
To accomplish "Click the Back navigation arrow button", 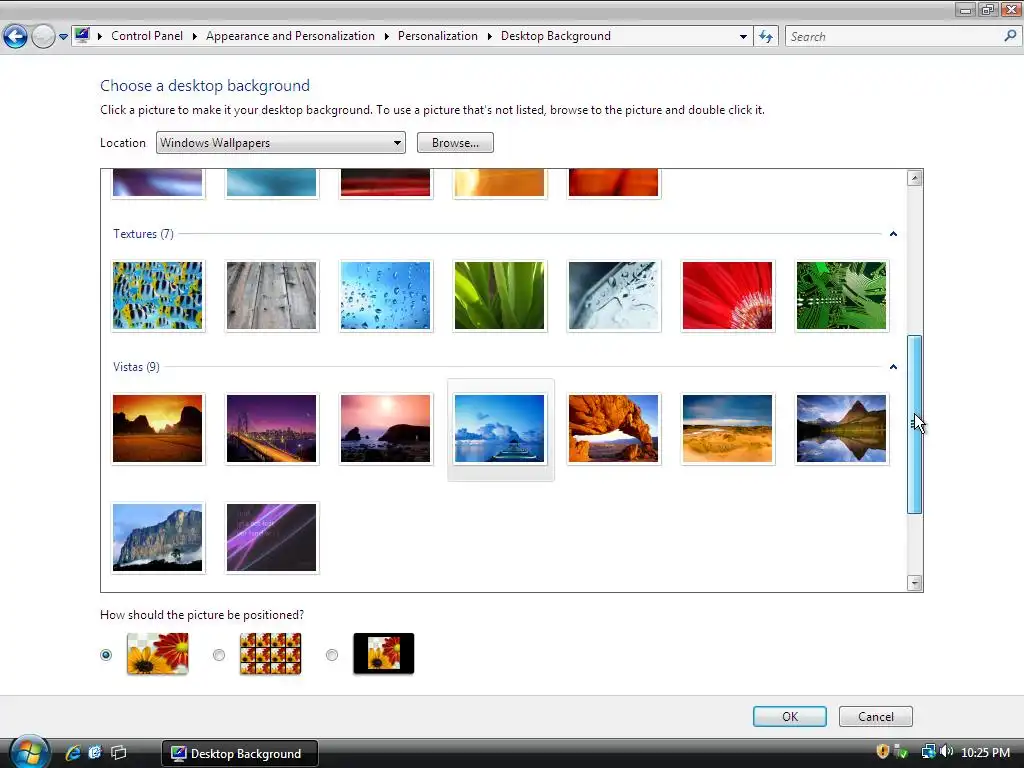I will click(x=16, y=37).
